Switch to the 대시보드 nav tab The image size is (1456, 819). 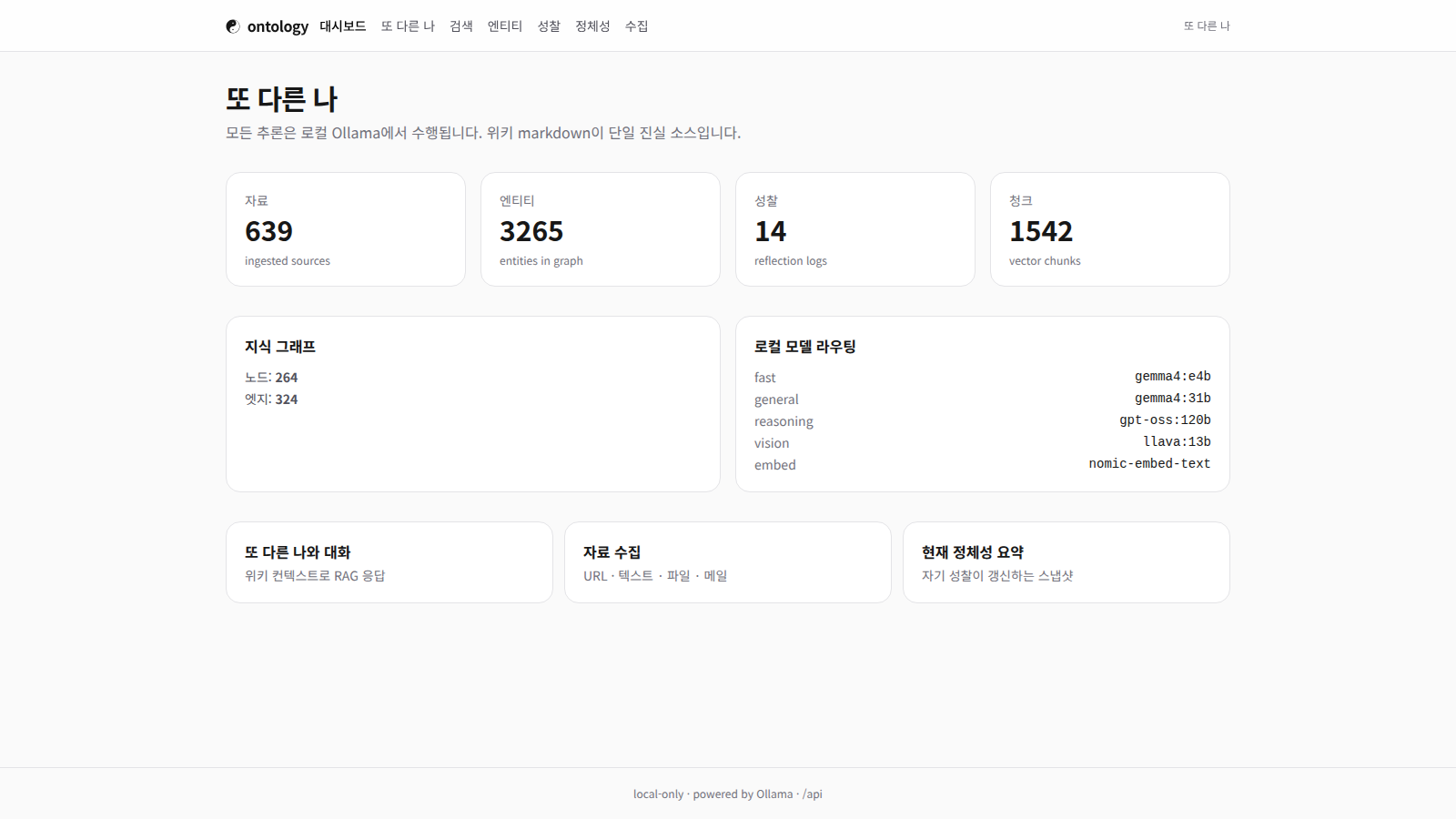tap(342, 26)
